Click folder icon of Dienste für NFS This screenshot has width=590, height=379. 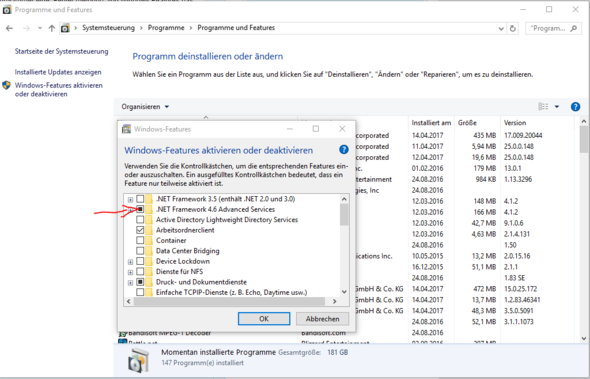pos(149,271)
